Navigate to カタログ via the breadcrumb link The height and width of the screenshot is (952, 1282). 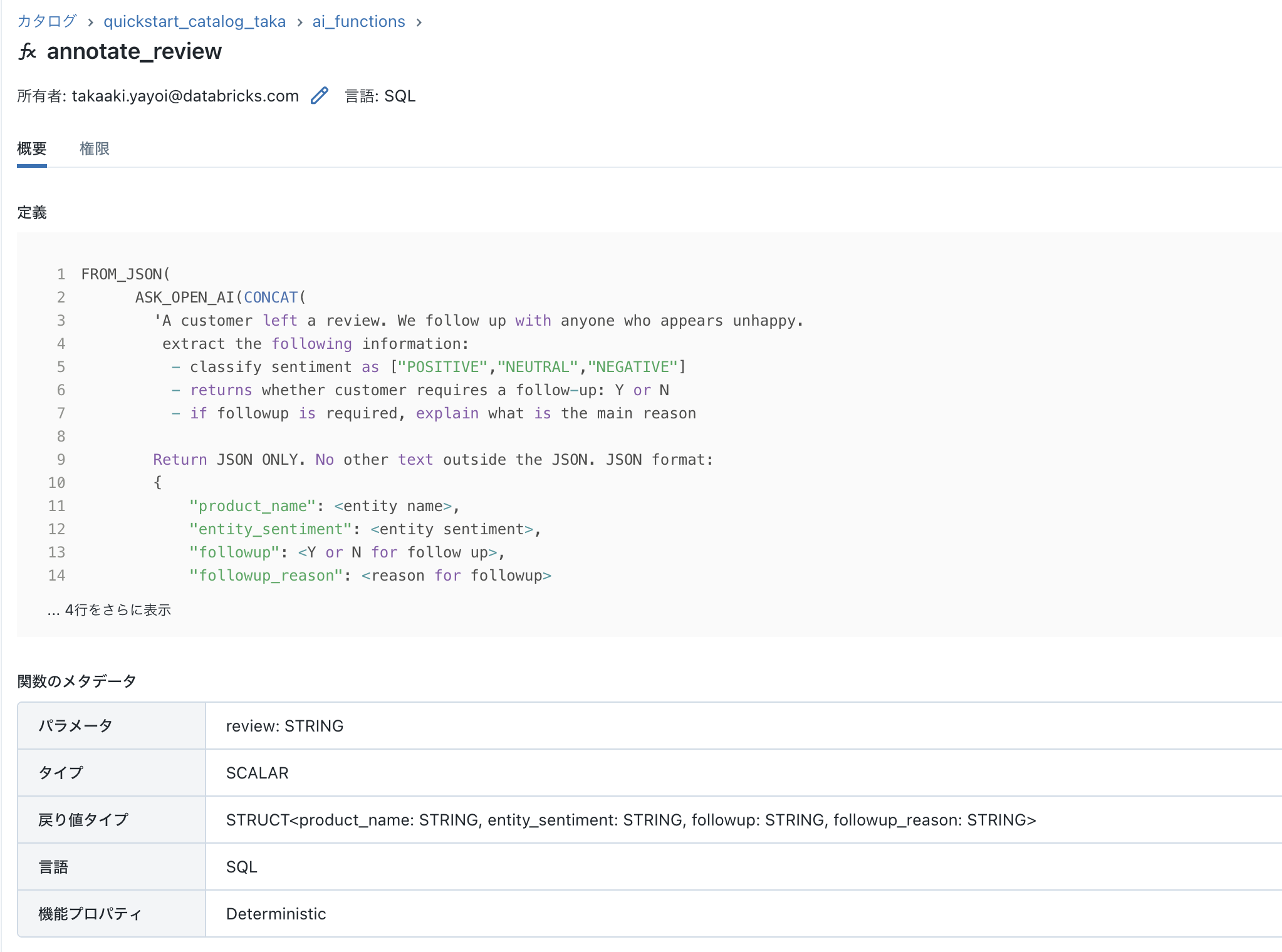click(47, 21)
